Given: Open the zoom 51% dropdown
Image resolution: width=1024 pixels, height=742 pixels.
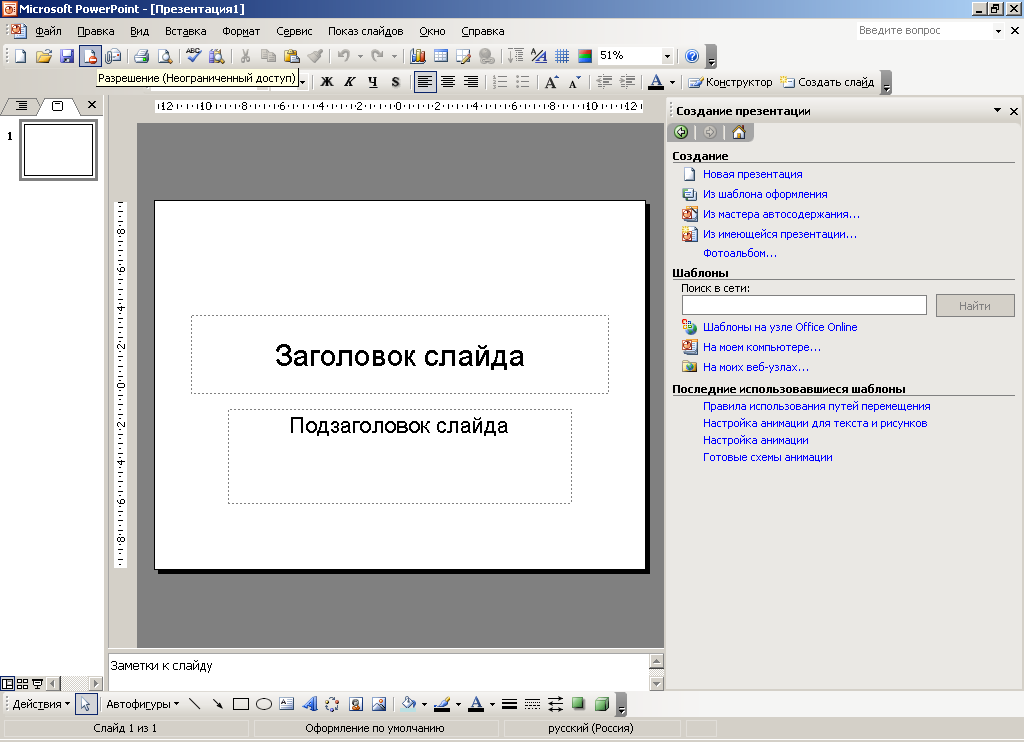Looking at the screenshot, I should pyautogui.click(x=667, y=56).
